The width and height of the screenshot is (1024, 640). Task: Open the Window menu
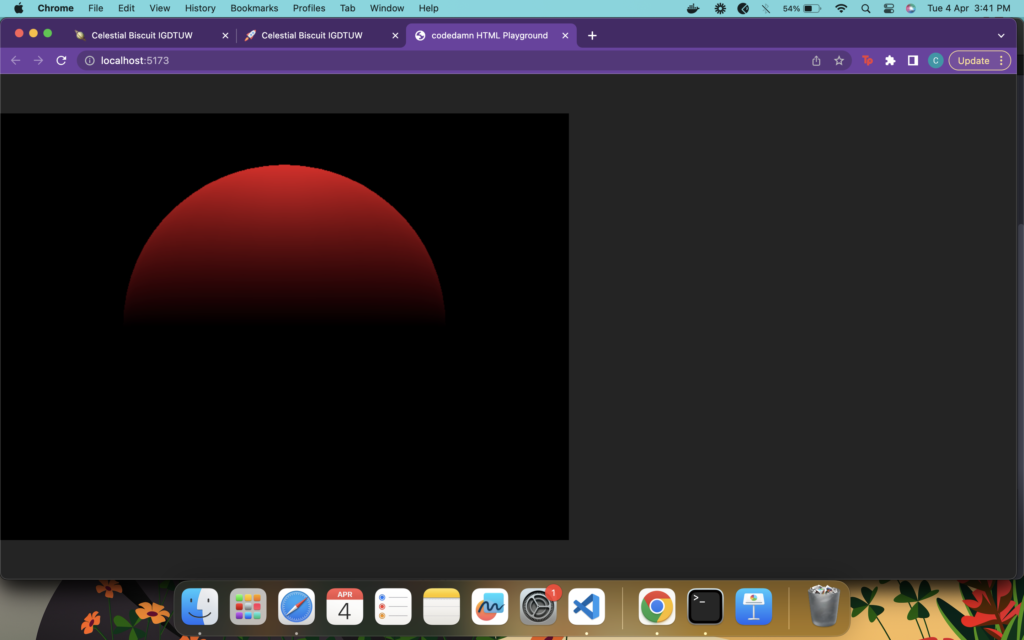point(387,8)
